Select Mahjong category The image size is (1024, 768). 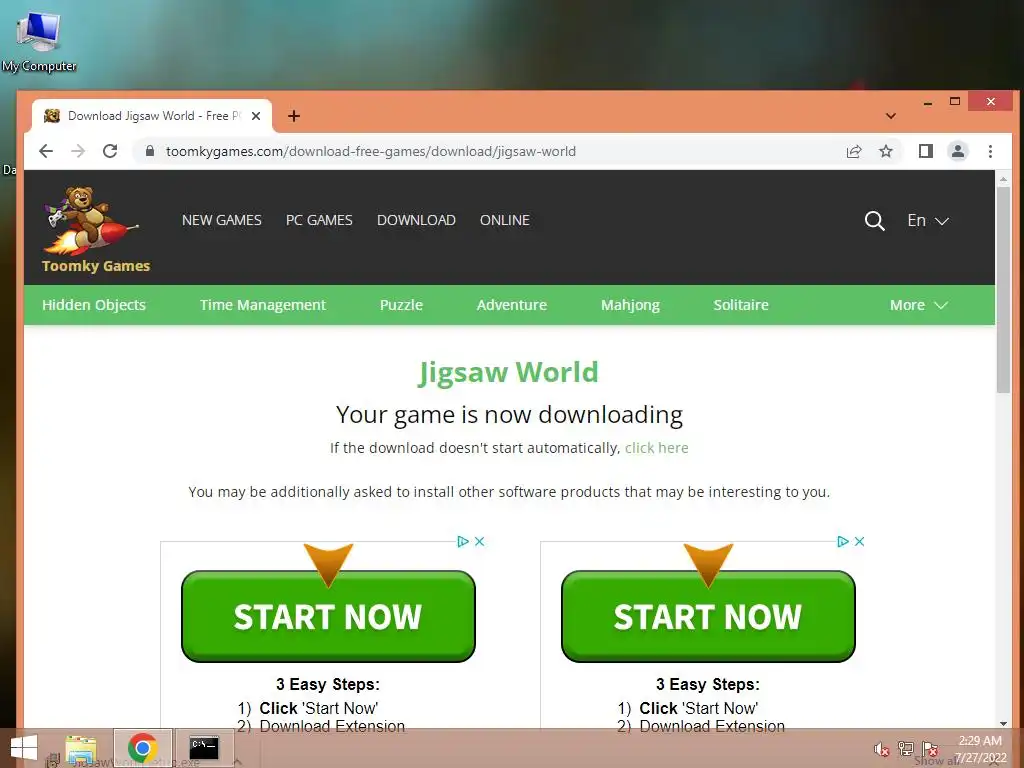click(630, 305)
